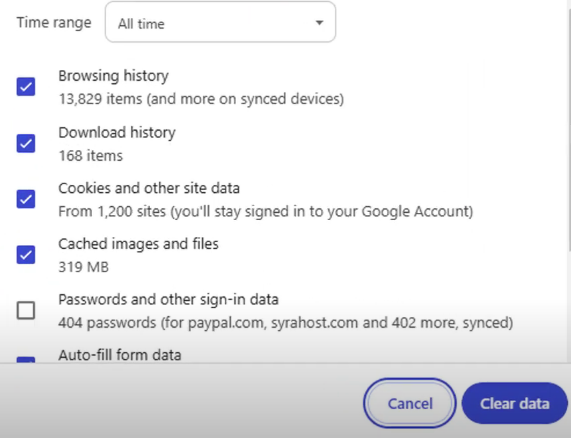
Task: Enable Passwords and other sign-in data checkbox
Action: 26,310
